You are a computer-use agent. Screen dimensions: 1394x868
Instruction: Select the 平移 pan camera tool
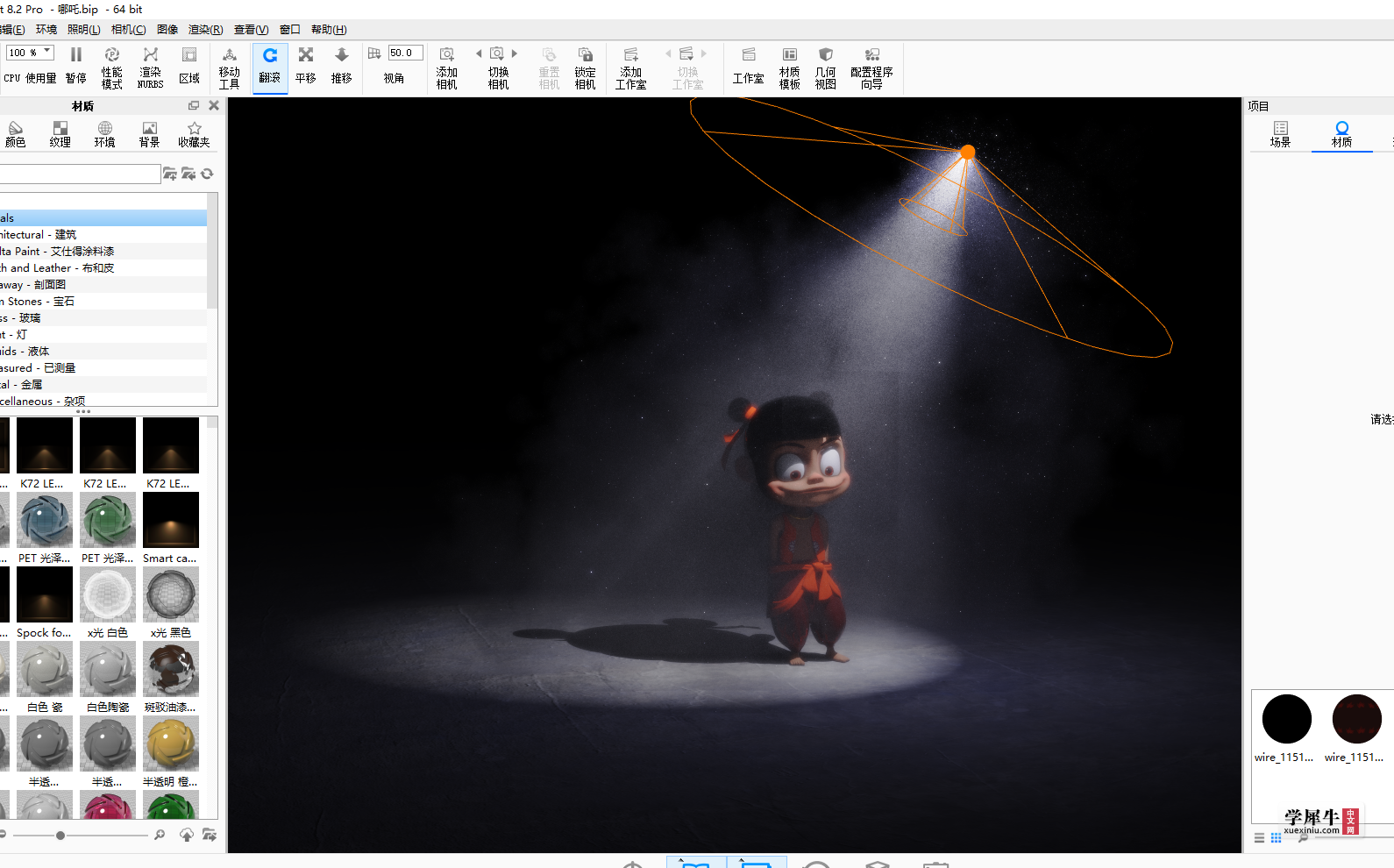[x=306, y=67]
